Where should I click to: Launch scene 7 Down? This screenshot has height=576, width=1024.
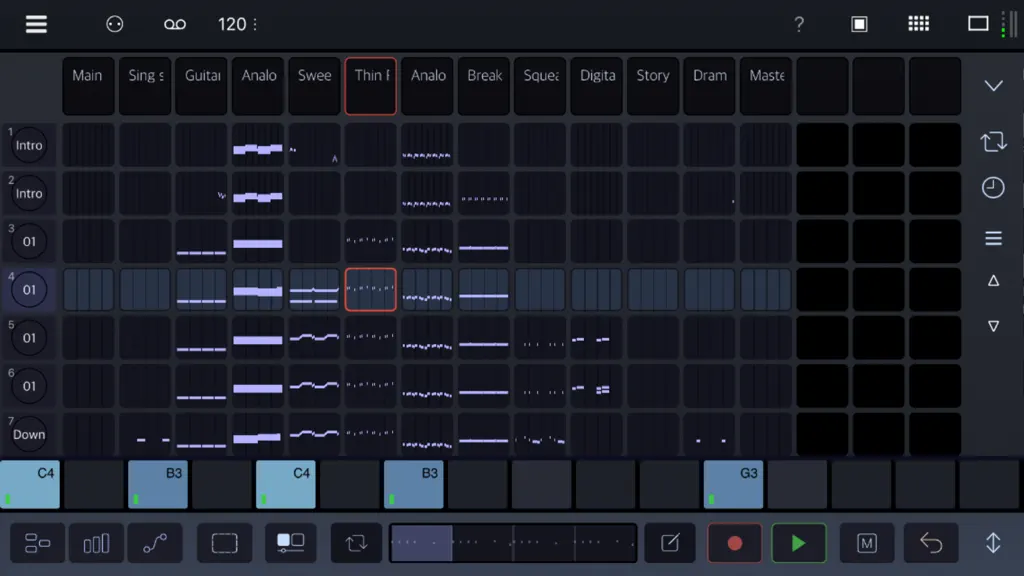coord(29,434)
